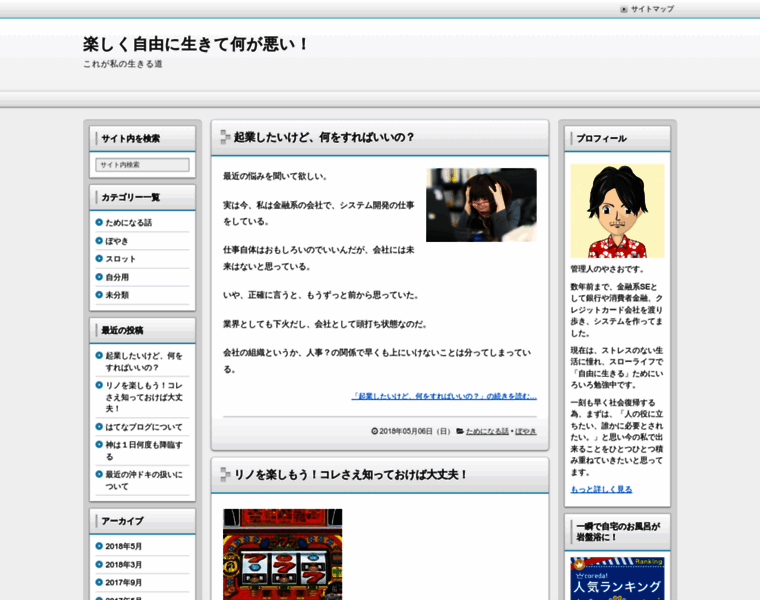
Task: Open recent post はてなブログについて
Action: pyautogui.click(x=144, y=427)
